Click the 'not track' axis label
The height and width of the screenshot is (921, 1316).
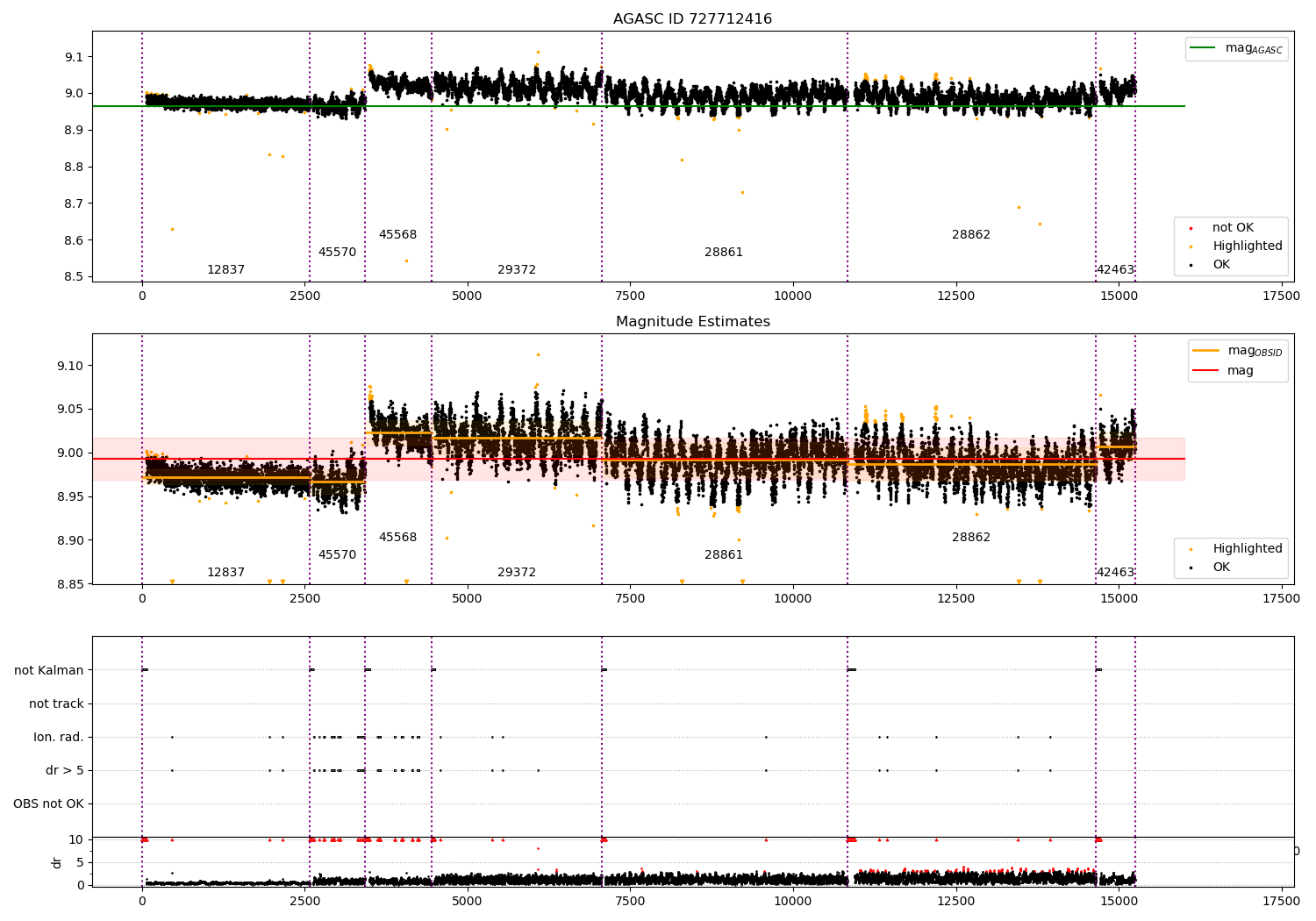[56, 704]
